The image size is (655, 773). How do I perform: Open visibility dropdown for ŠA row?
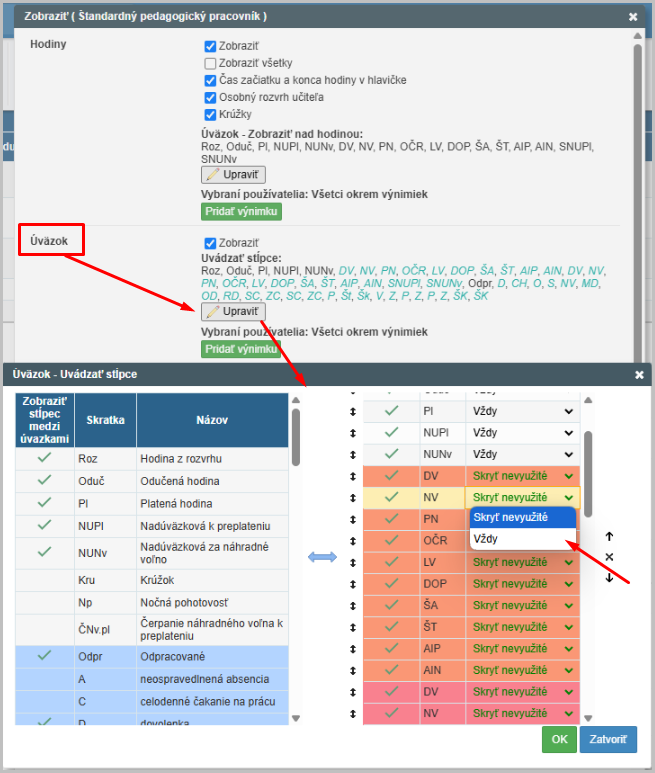522,605
